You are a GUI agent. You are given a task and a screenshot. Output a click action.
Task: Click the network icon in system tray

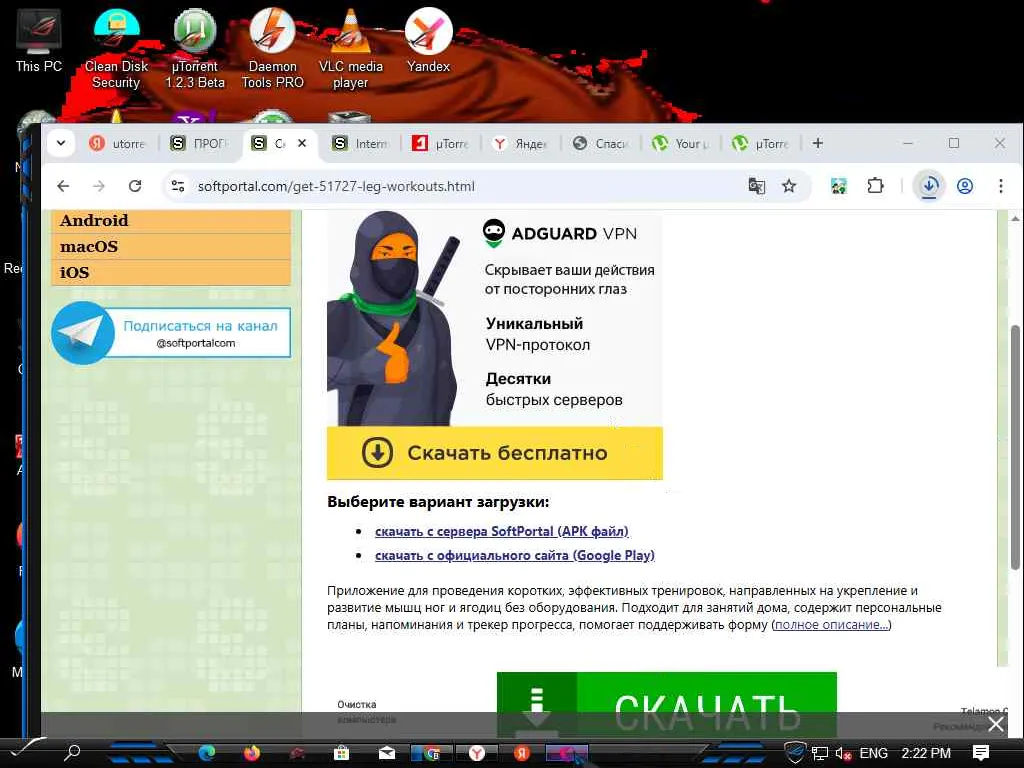(820, 754)
